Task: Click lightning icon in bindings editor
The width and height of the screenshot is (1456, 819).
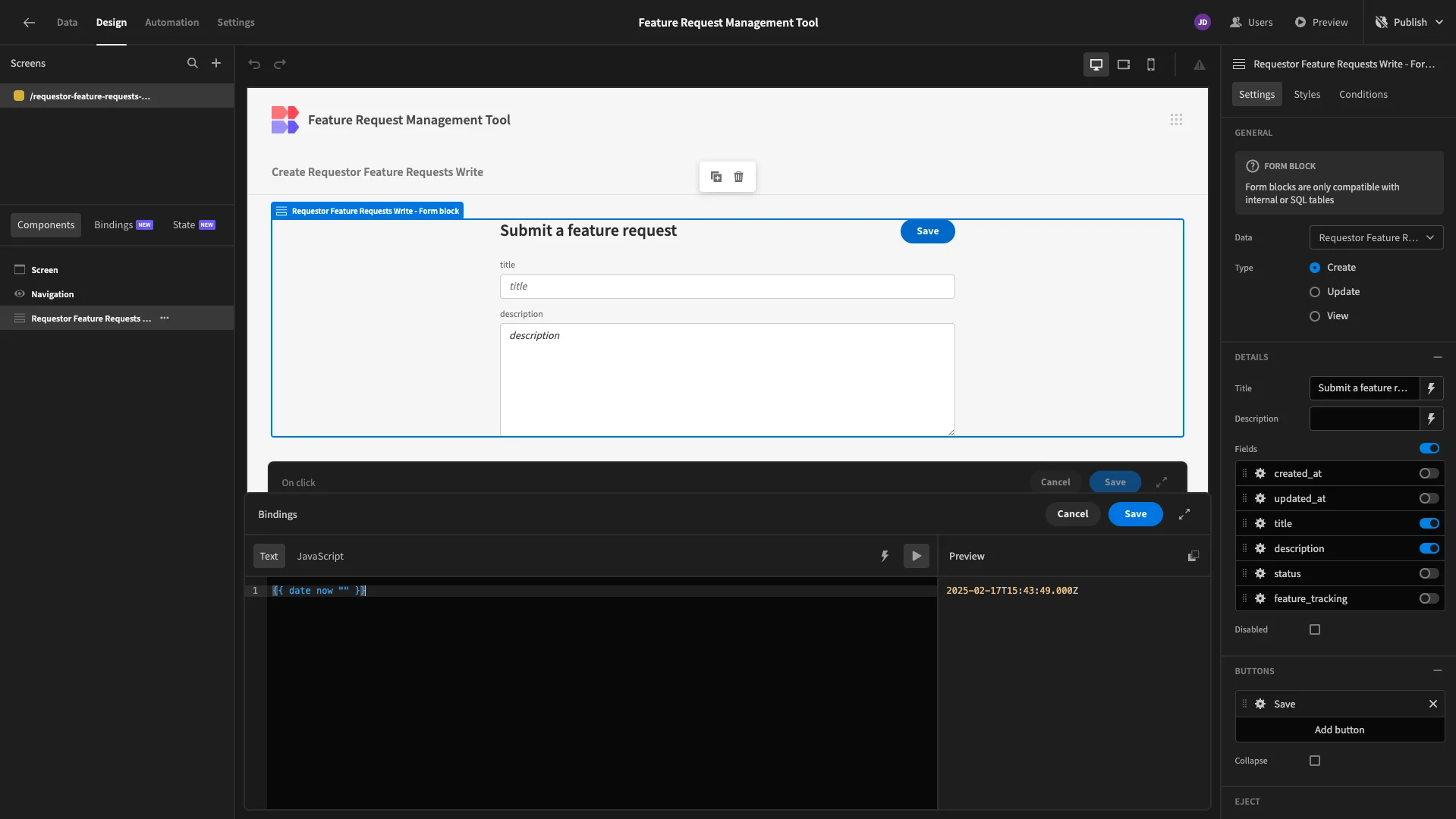Action: click(885, 556)
